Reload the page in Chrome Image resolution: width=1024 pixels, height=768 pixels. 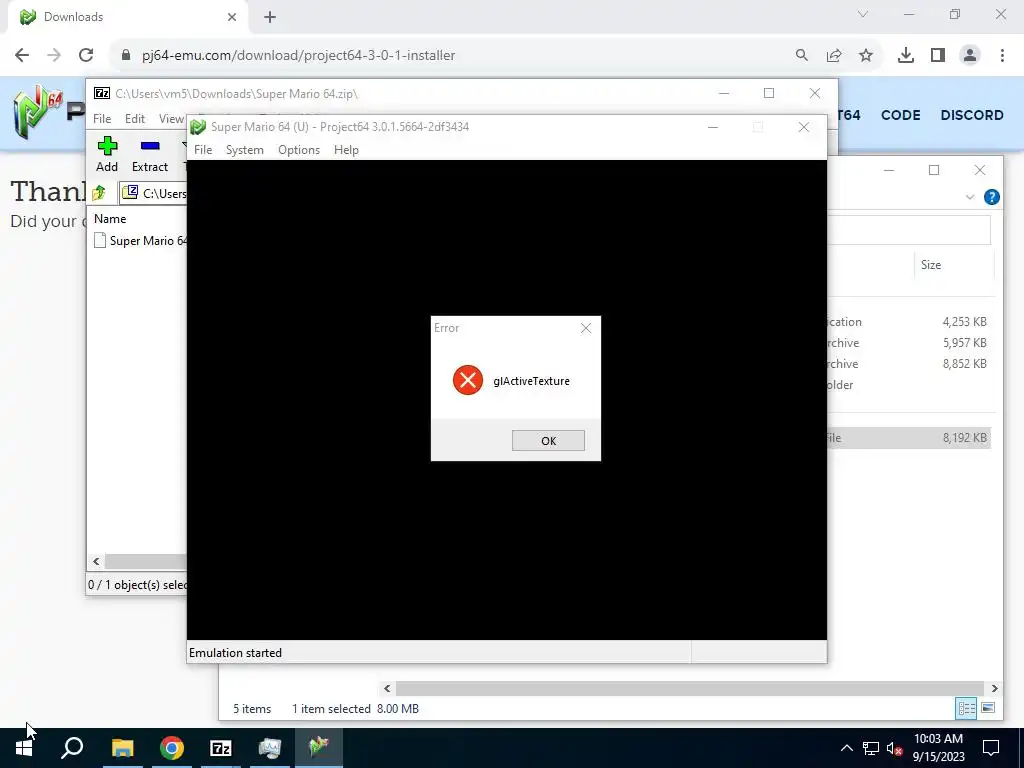tap(86, 55)
